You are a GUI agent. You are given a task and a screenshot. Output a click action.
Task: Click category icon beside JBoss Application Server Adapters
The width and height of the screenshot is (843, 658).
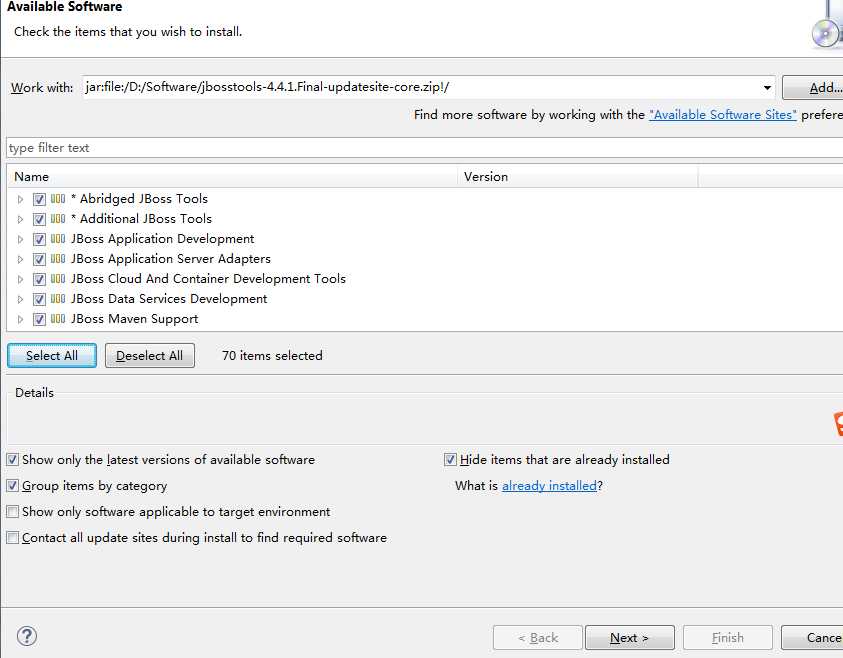pyautogui.click(x=58, y=259)
